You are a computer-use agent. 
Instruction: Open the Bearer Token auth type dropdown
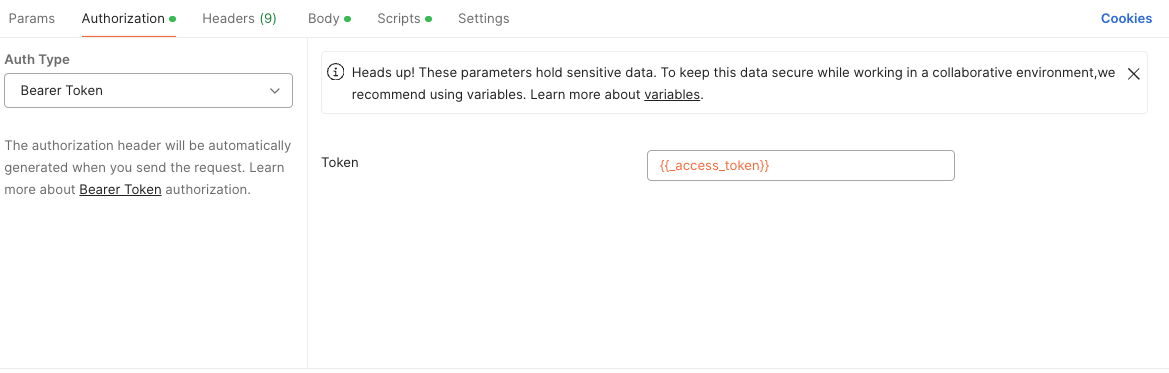pyautogui.click(x=148, y=91)
